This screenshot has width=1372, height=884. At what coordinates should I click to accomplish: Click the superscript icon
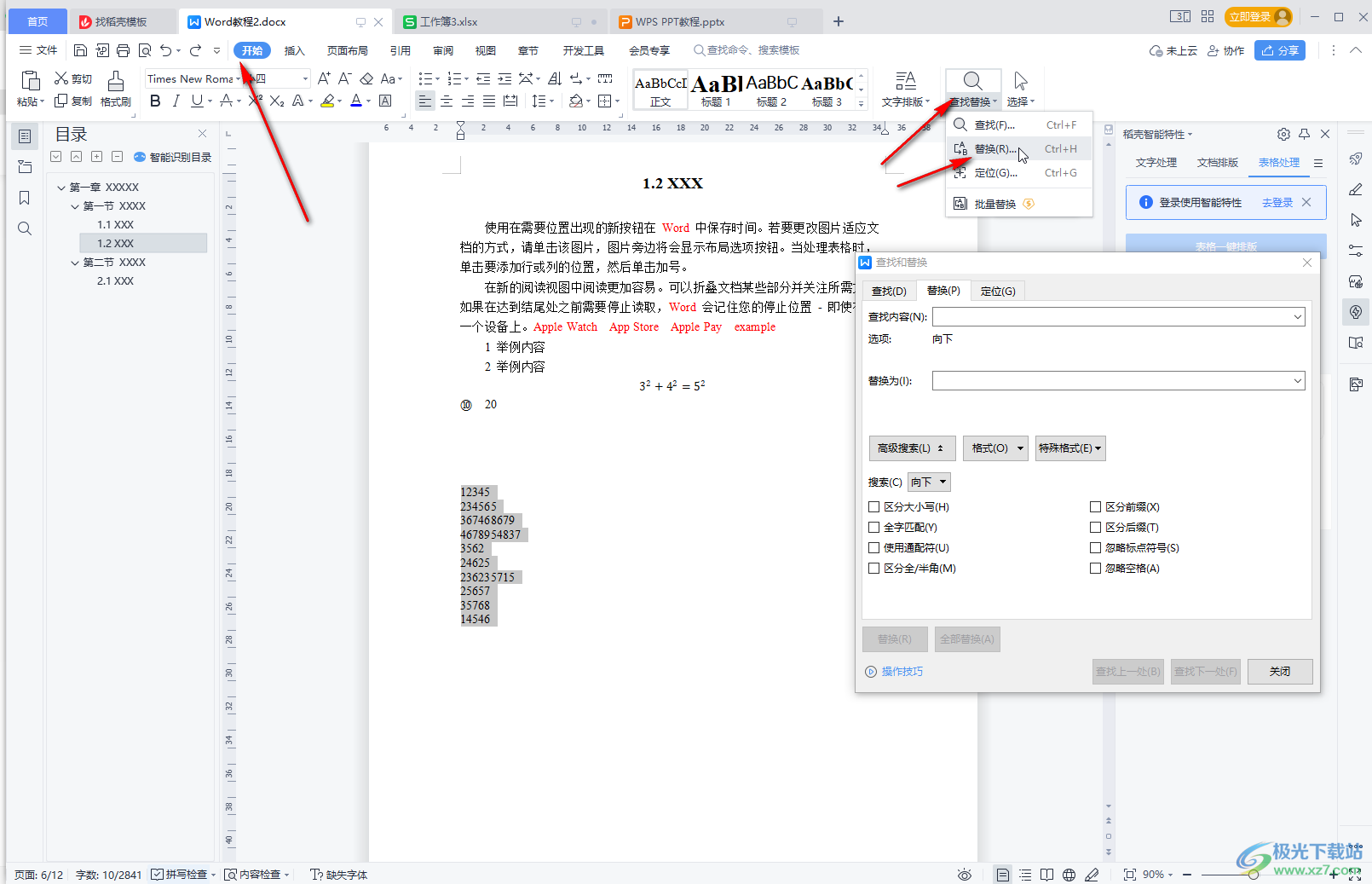(255, 101)
